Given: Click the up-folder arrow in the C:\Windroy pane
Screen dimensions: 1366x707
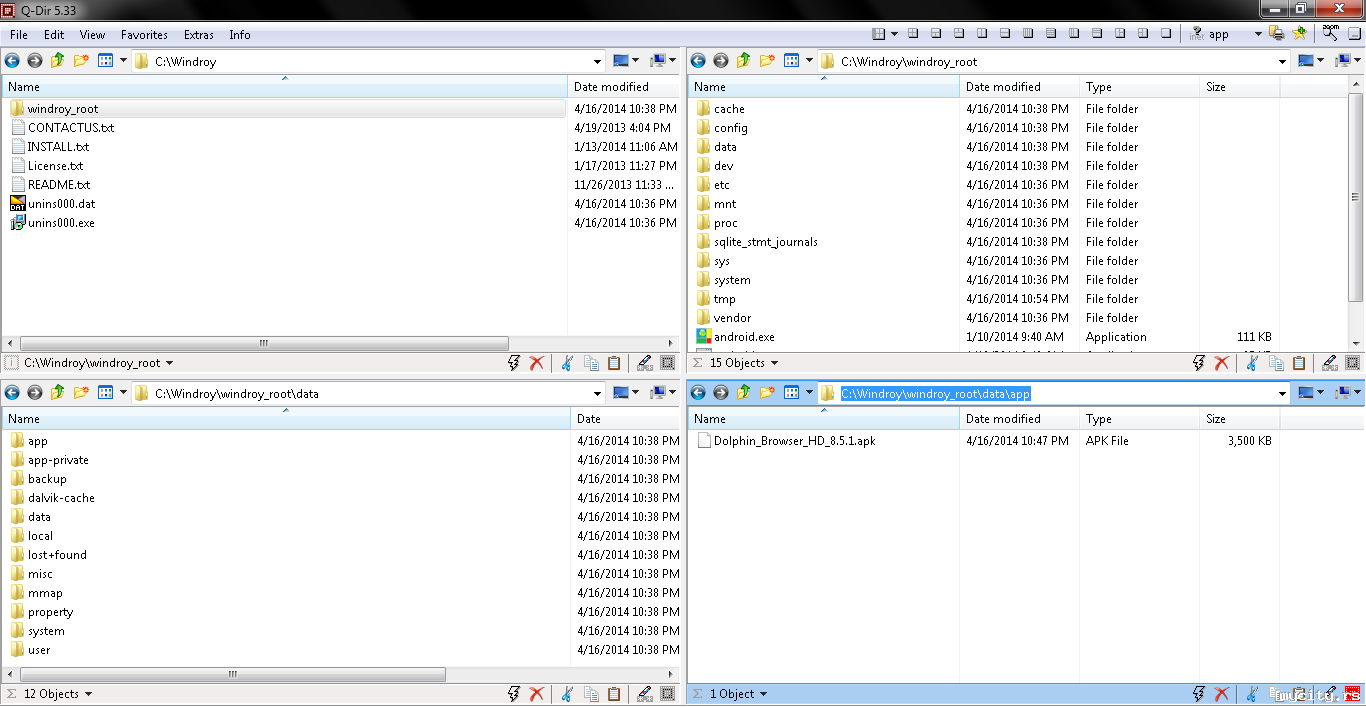Looking at the screenshot, I should click(x=58, y=61).
